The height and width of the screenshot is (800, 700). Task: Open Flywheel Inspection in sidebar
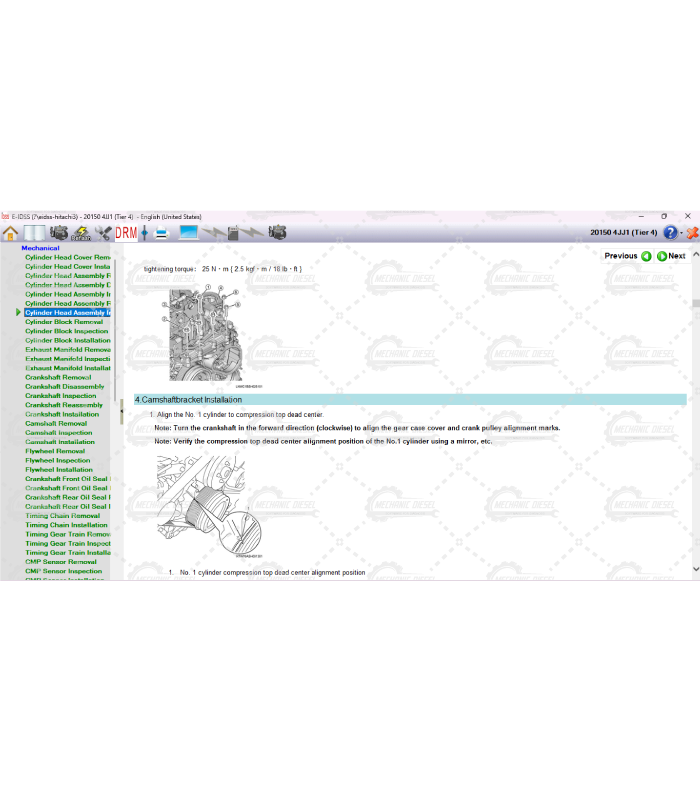(58, 461)
